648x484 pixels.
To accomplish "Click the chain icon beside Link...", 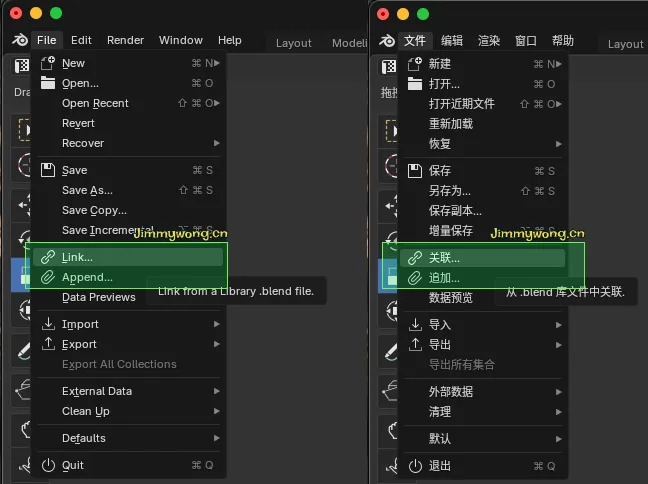I will click(x=48, y=257).
